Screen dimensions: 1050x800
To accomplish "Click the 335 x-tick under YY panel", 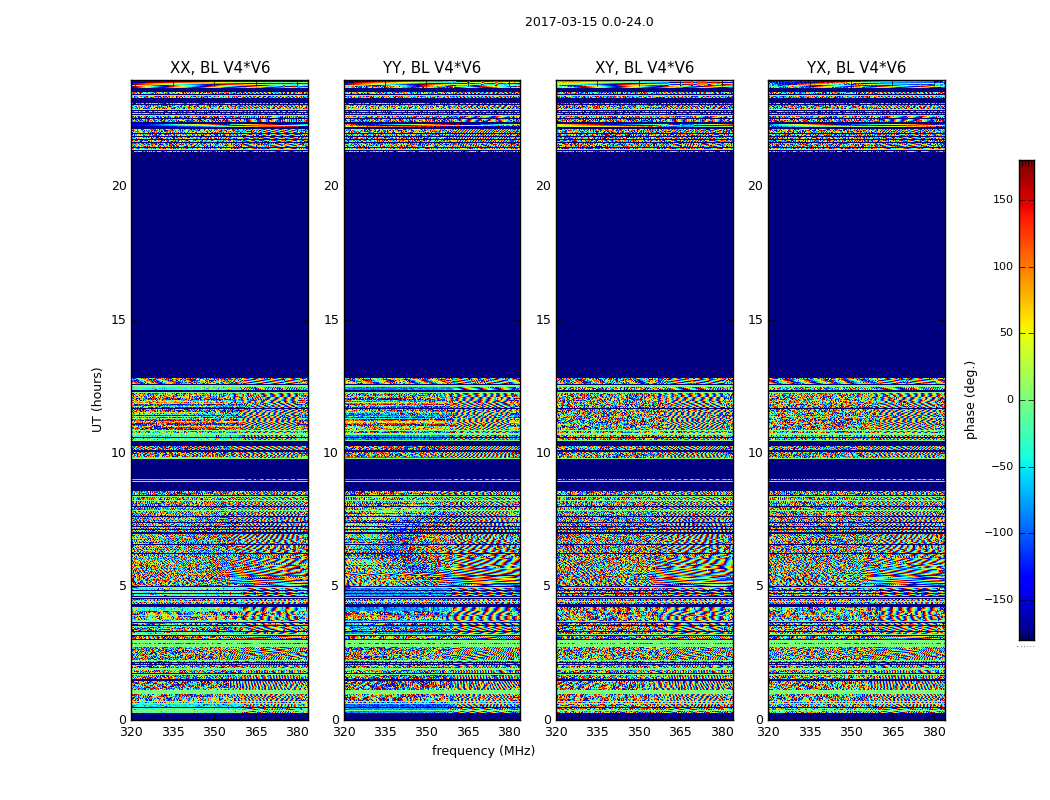I will 385,732.
